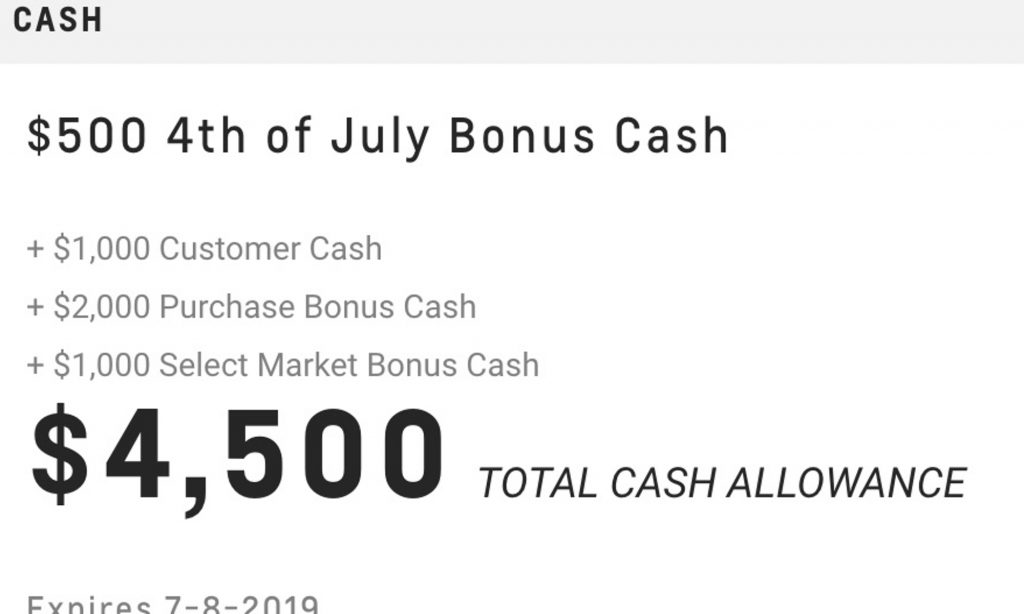Click the $4,500 total amount

coord(238,457)
